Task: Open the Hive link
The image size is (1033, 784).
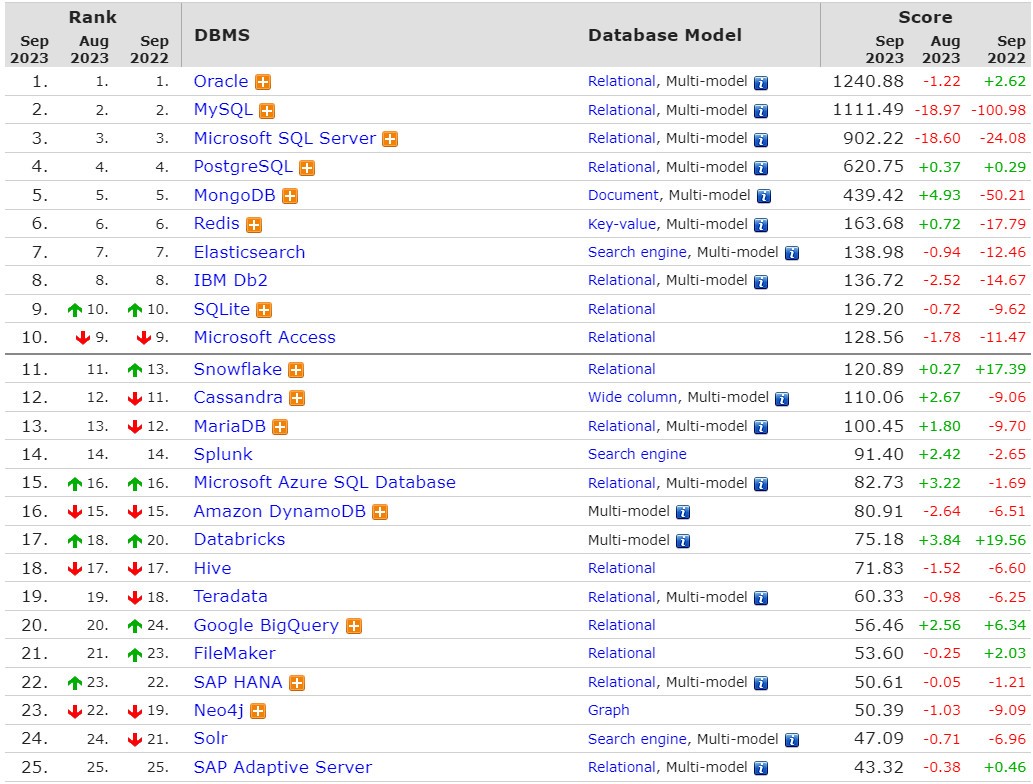Action: pos(212,569)
